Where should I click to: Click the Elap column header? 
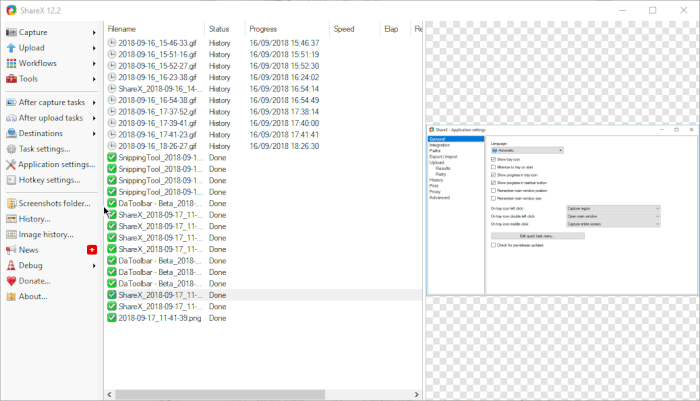(x=395, y=29)
